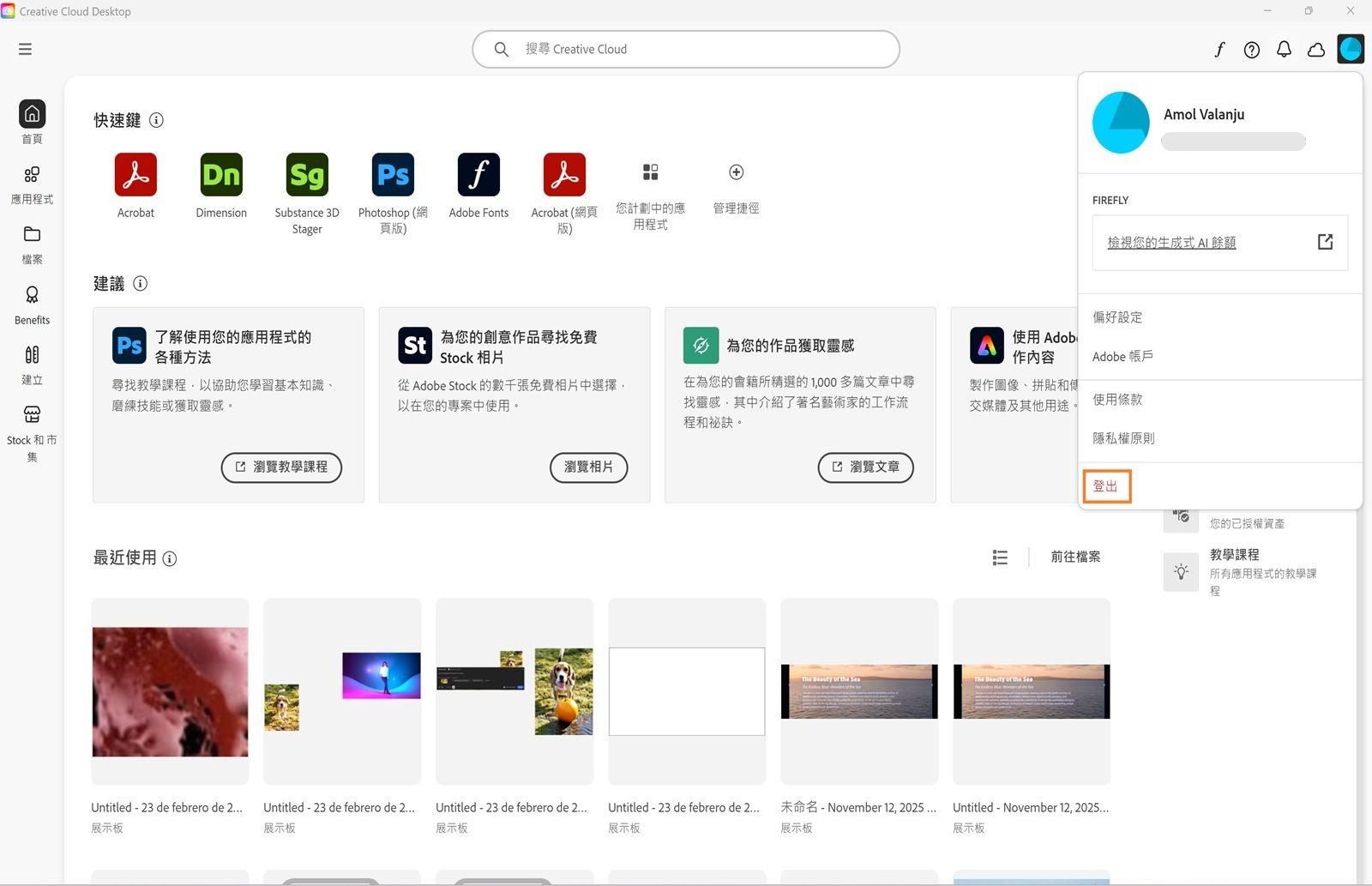Open thumbnail with purple stage image
This screenshot has height=886, width=1372.
click(x=342, y=691)
